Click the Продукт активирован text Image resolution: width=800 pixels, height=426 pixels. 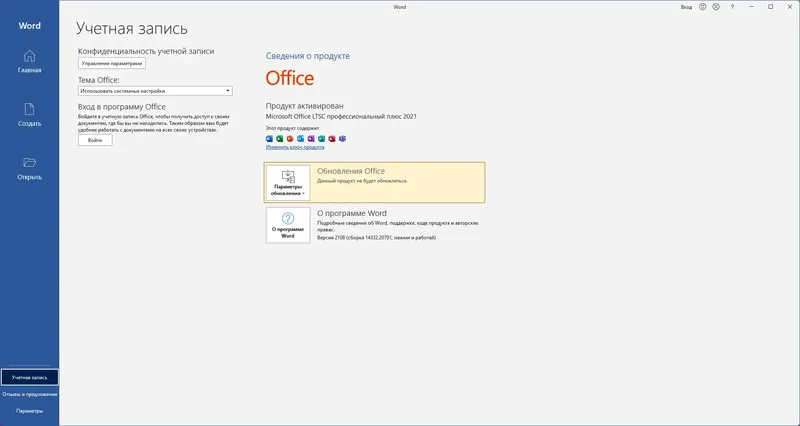[x=305, y=106]
